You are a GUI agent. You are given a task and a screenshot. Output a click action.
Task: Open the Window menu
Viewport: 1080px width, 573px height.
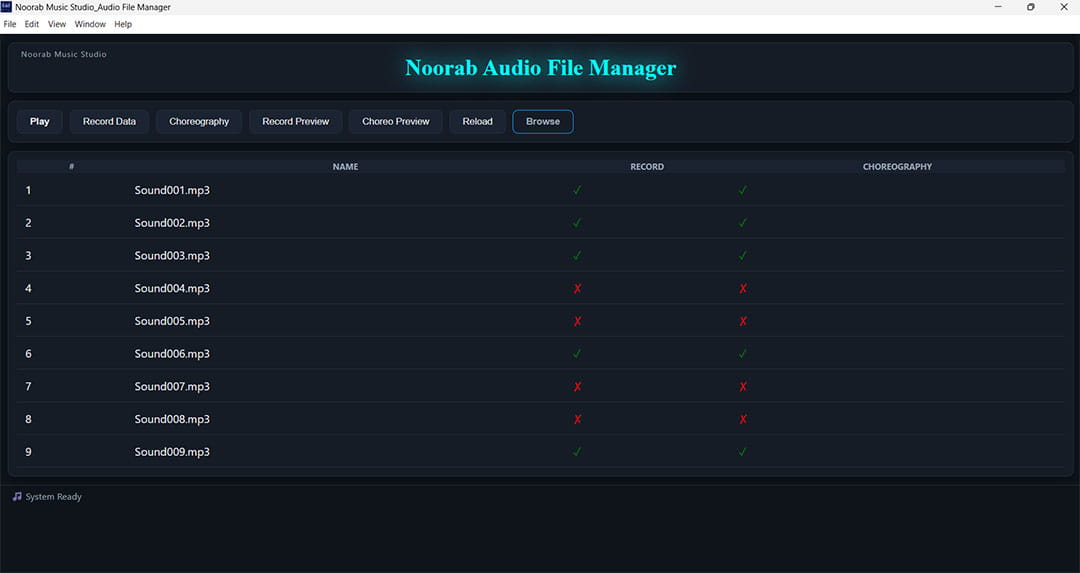[90, 24]
